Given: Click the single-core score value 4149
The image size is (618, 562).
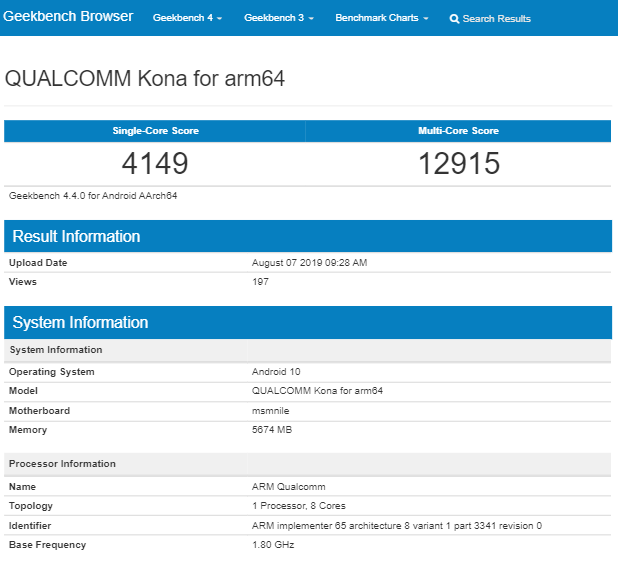Looking at the screenshot, I should click(155, 164).
